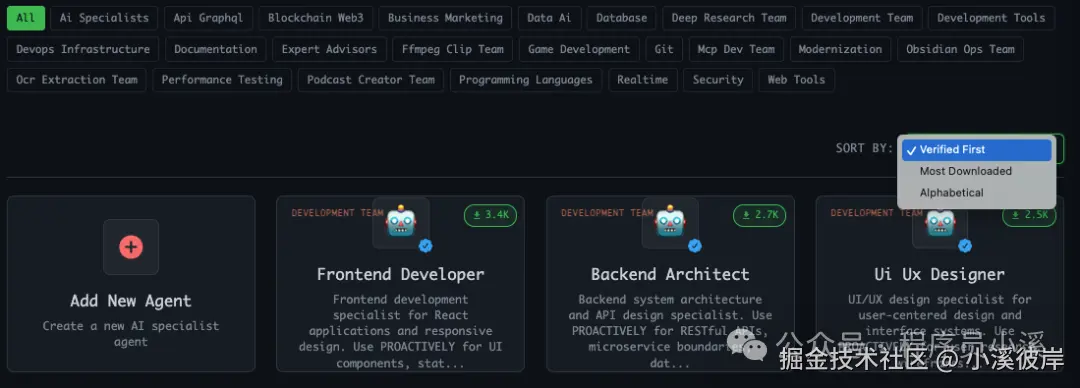Click 'Create a new AI specialist agent' text
Image resolution: width=1080 pixels, height=388 pixels.
131,334
